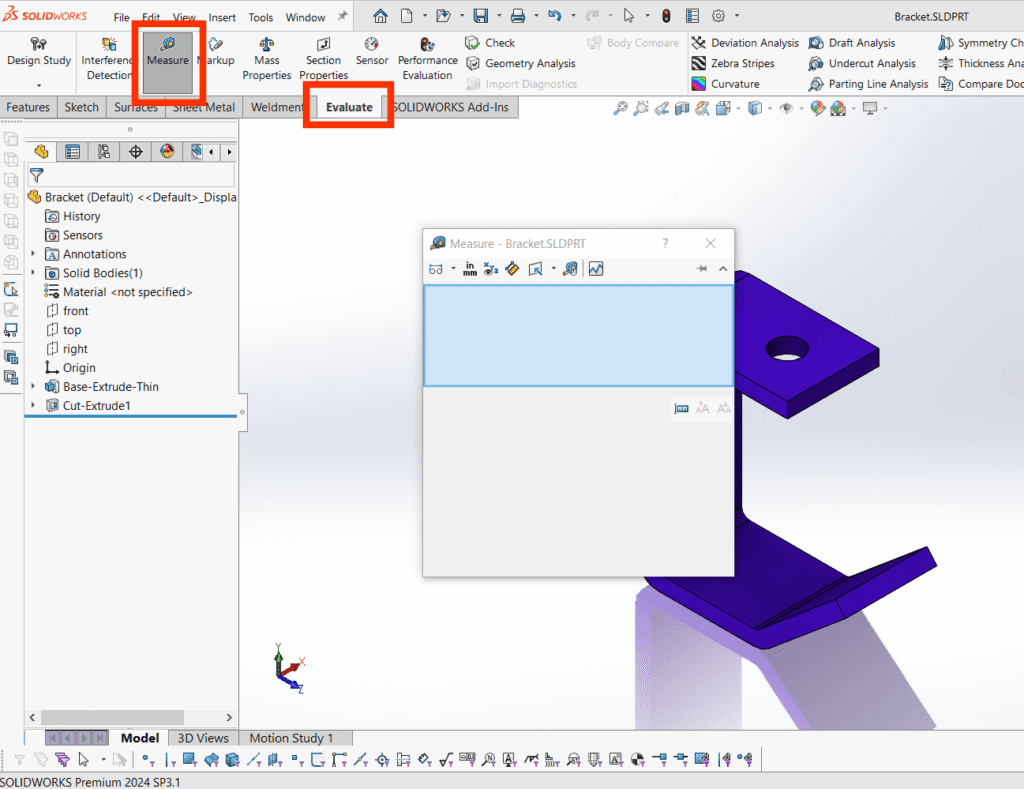The image size is (1024, 789).
Task: Toggle XYZ delta display in Measure dialog
Action: click(490, 268)
